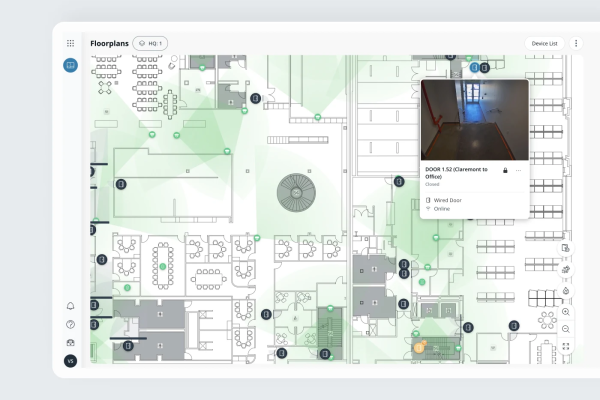Select the green sensor in conference room
This screenshot has width=600, height=400.
[x=161, y=267]
